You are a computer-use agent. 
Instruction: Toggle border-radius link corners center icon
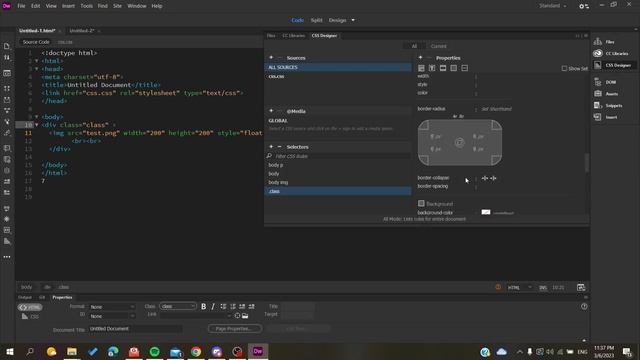pos(460,142)
